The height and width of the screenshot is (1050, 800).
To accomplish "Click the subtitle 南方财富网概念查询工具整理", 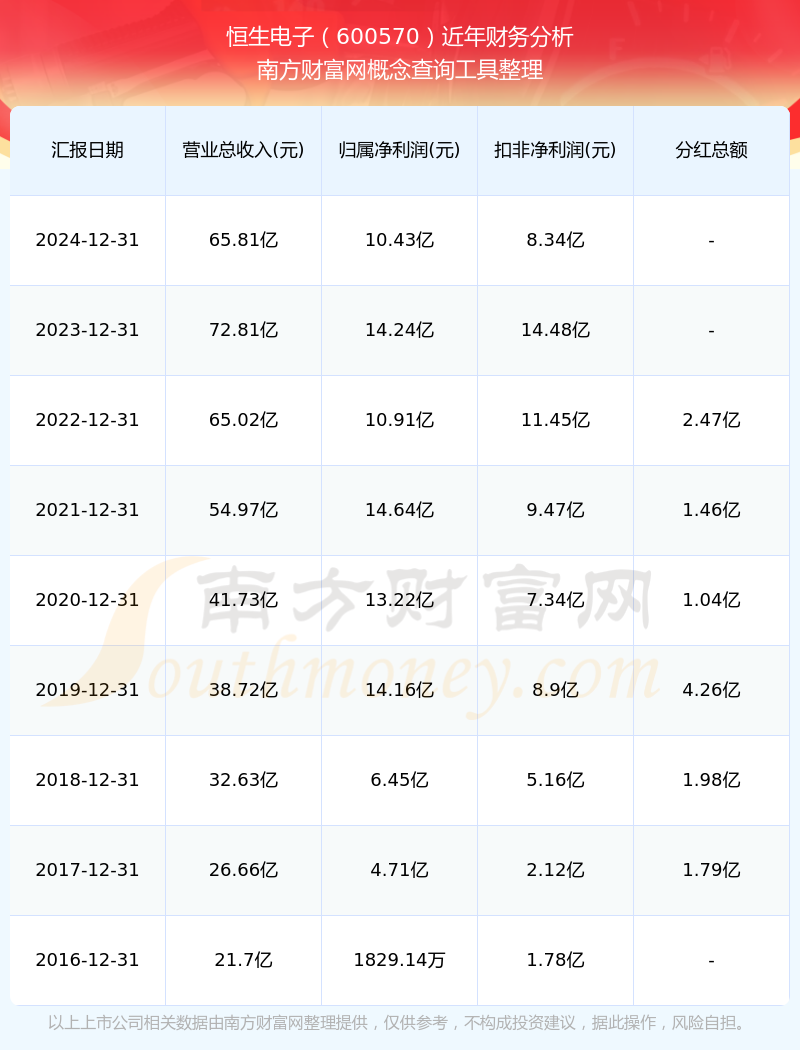I will pos(400,70).
